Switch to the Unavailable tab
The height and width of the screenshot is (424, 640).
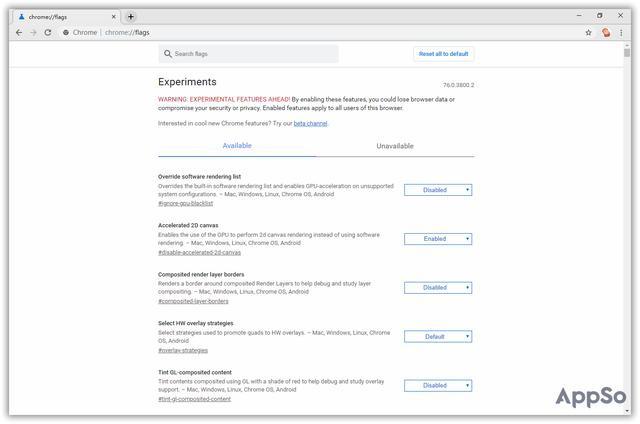coord(395,146)
